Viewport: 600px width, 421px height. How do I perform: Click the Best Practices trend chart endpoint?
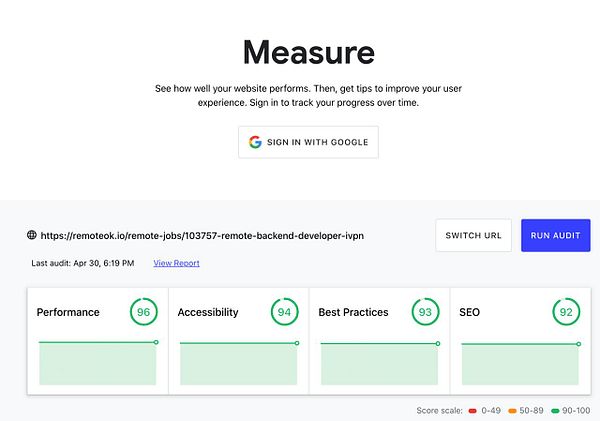[x=438, y=343]
